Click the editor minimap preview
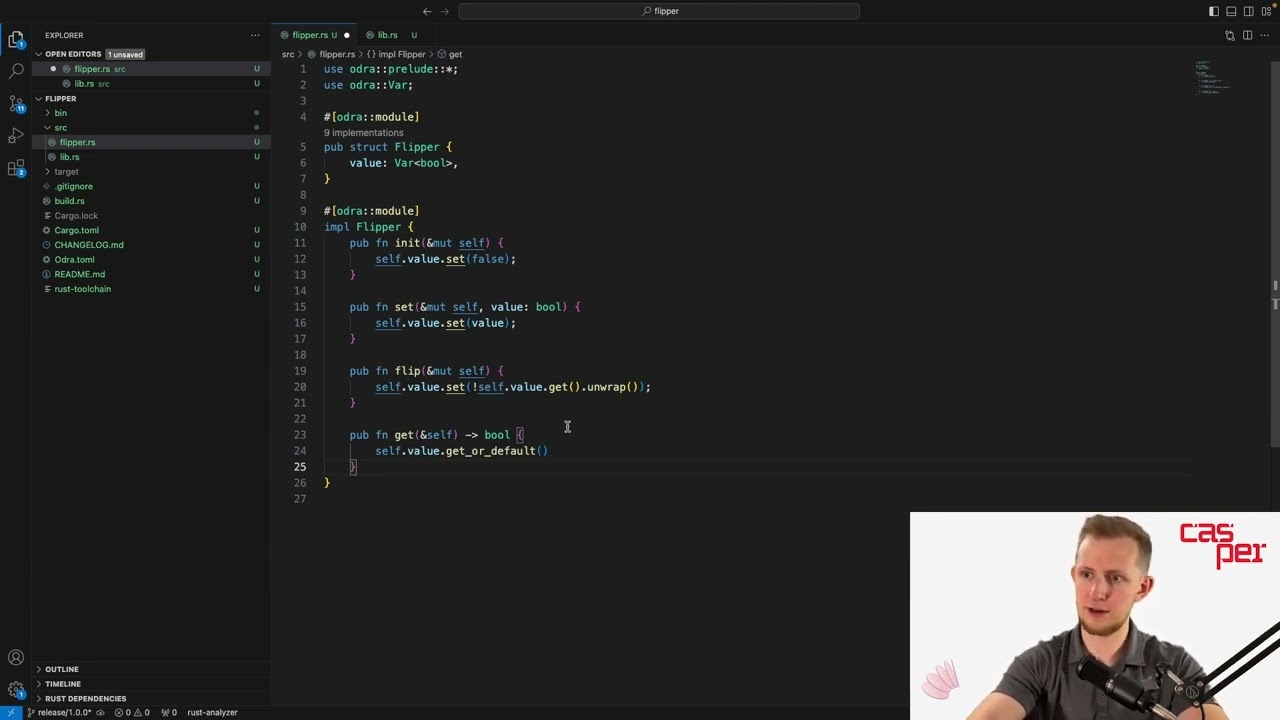 click(1215, 78)
